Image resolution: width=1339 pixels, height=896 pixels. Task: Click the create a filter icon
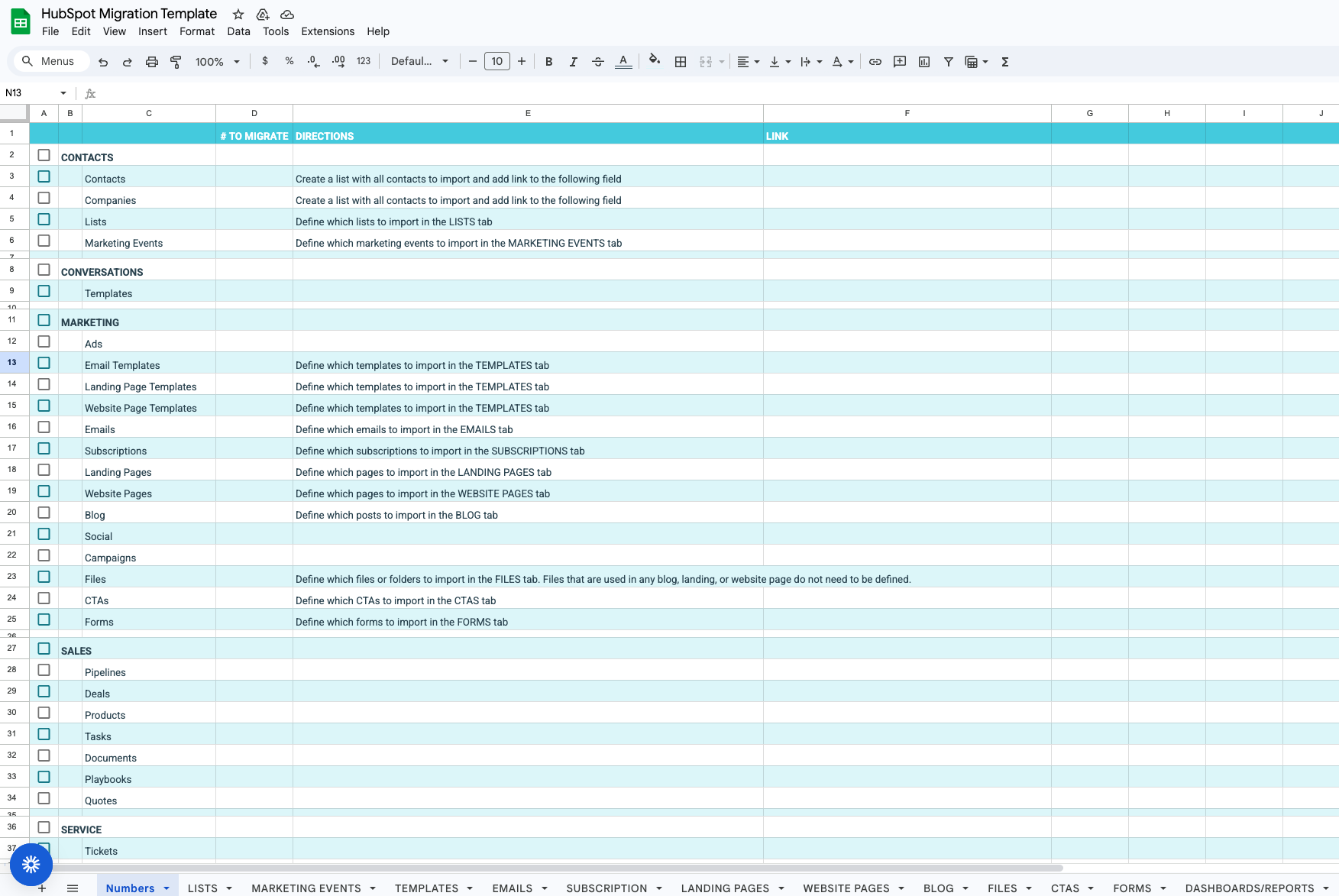click(x=948, y=61)
